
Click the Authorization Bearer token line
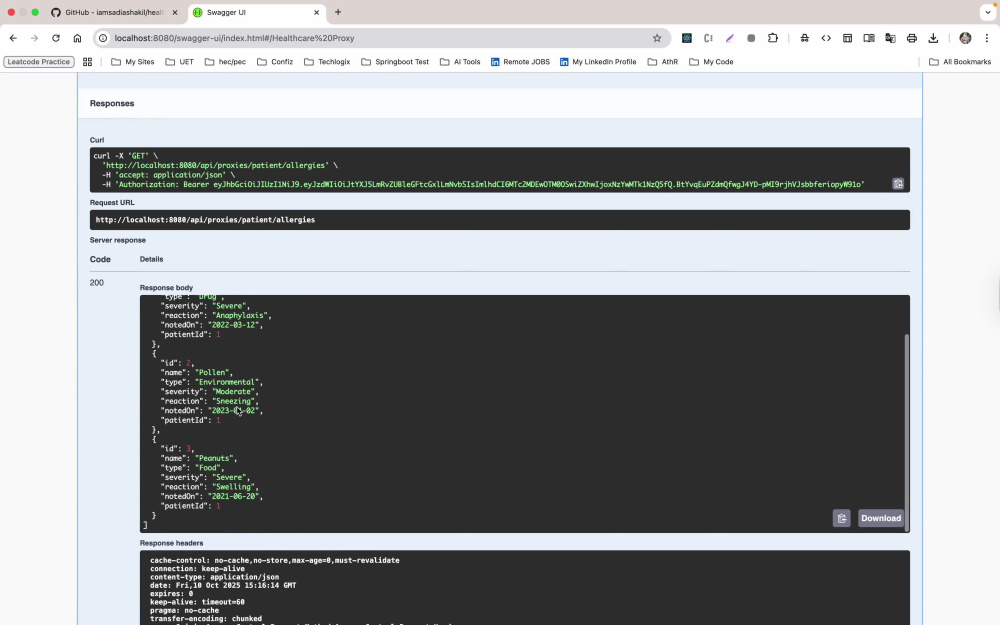pos(483,184)
